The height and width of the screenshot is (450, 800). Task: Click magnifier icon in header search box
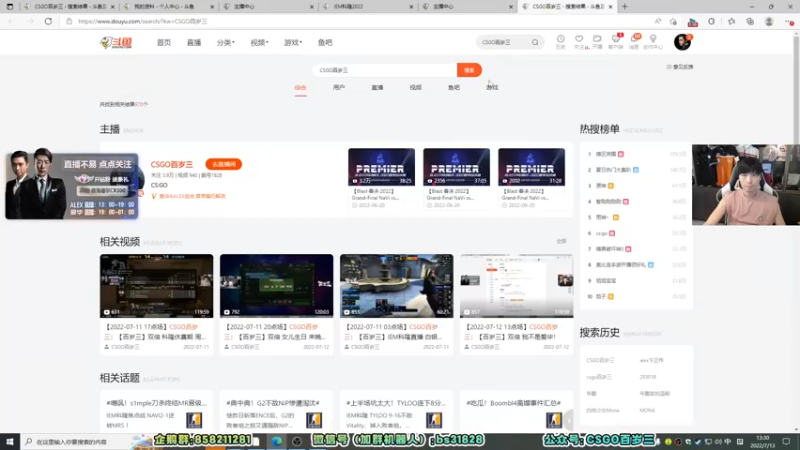pos(535,42)
